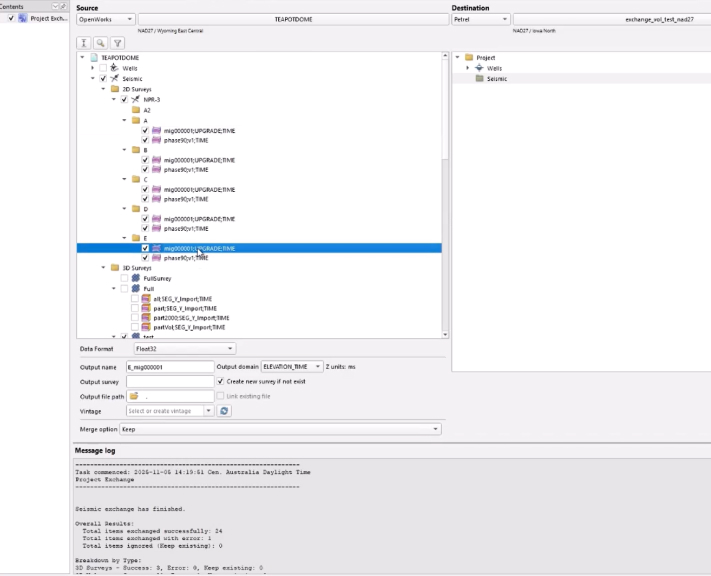Open the filter funnel tool

coord(117,43)
